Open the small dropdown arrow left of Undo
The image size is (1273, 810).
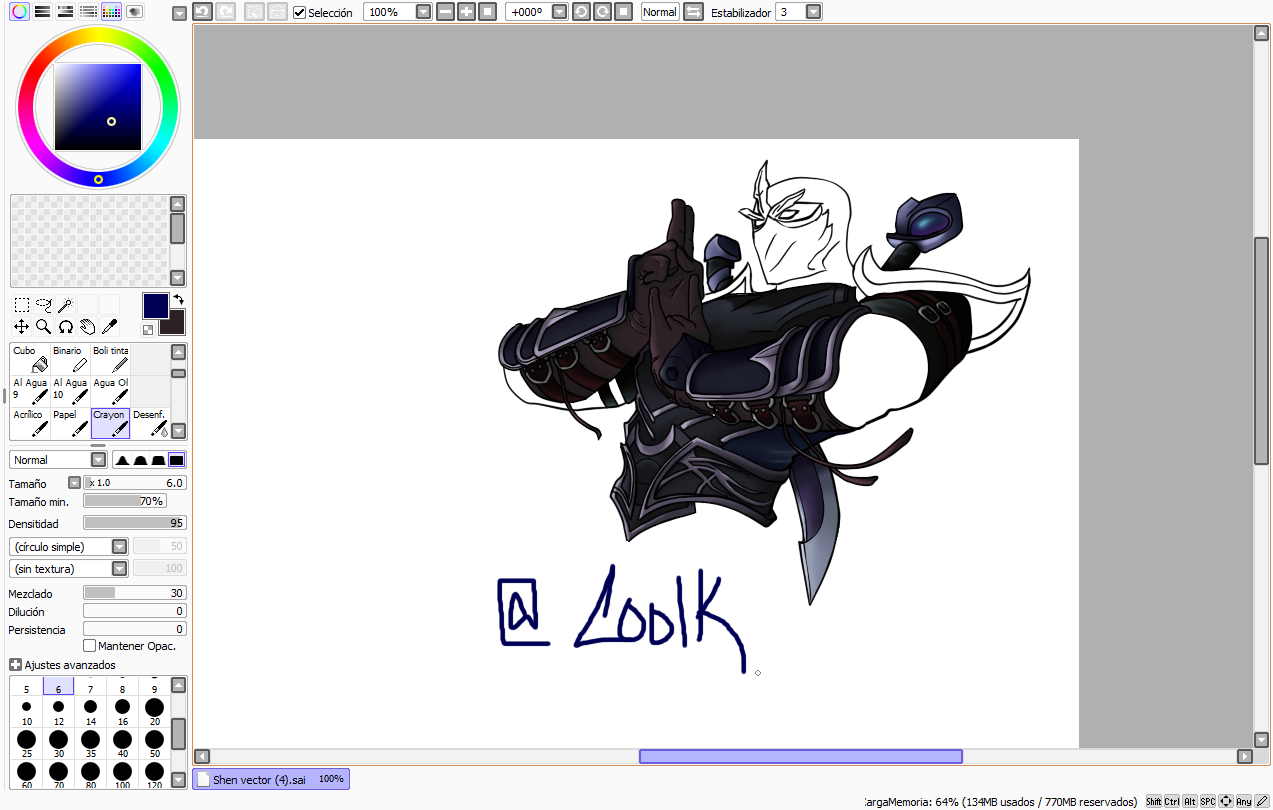[x=179, y=13]
